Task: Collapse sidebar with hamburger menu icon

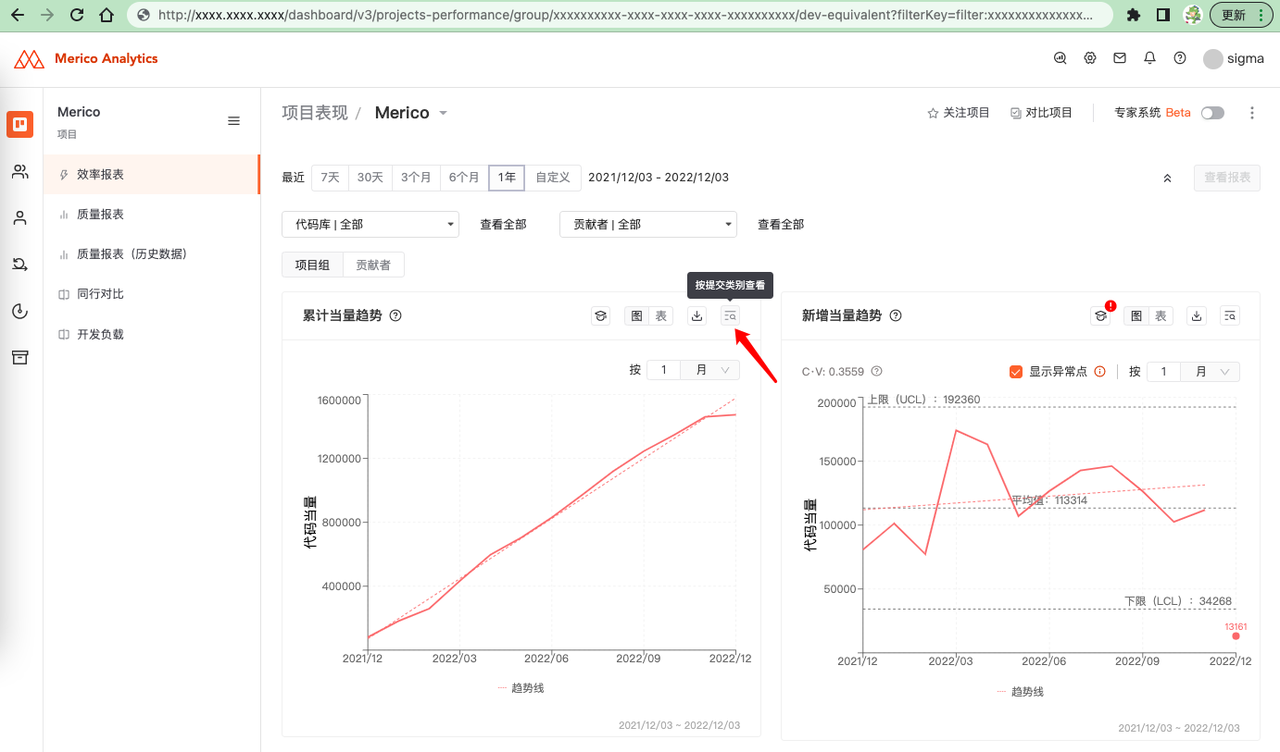Action: pos(234,121)
